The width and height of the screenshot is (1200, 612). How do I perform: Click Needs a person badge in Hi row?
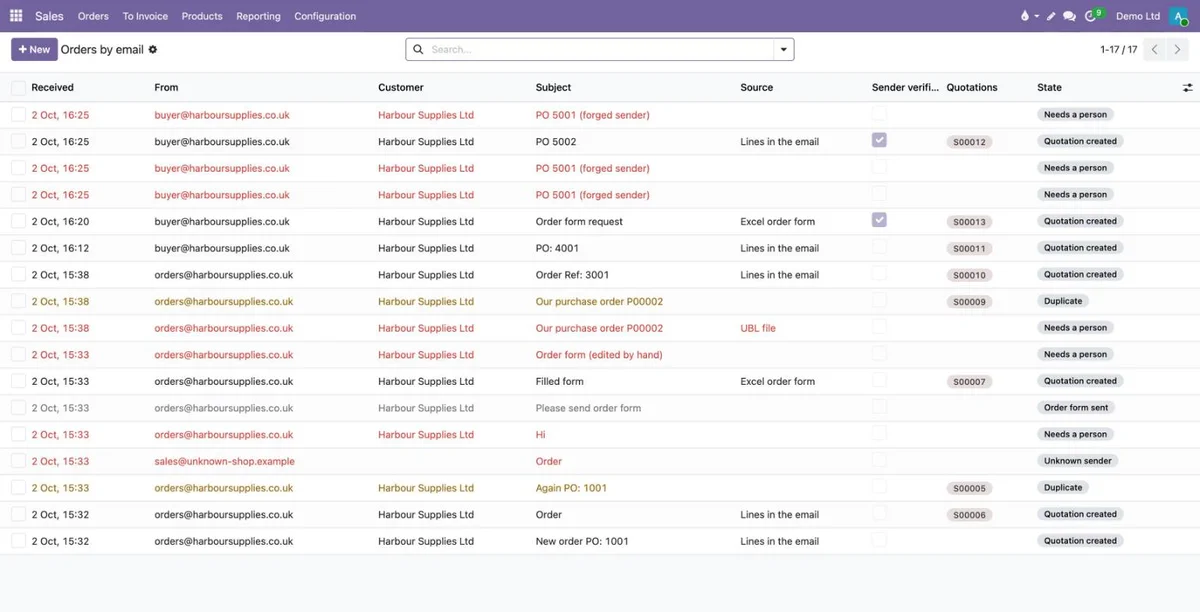1075,435
